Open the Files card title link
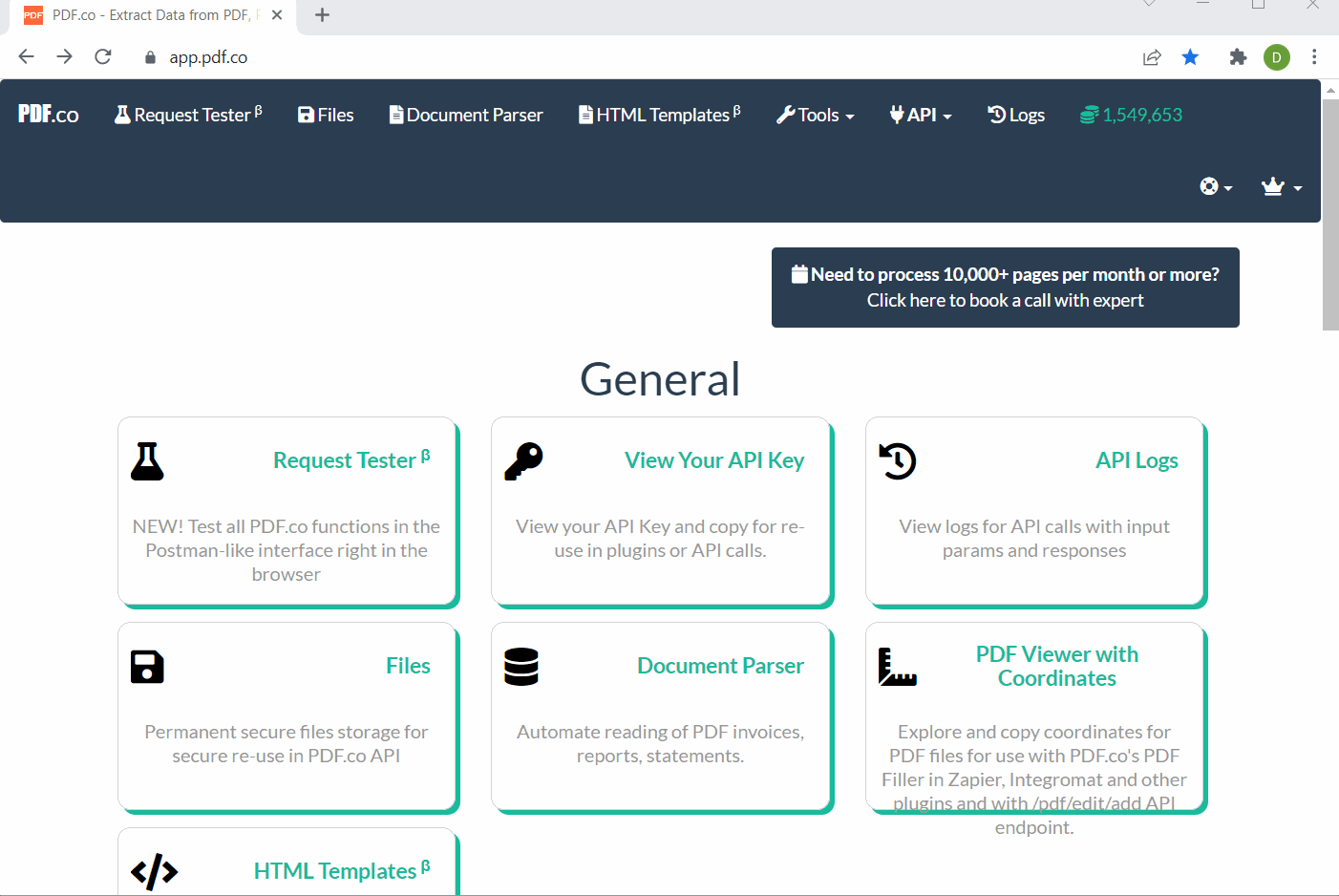This screenshot has height=896, width=1339. [408, 666]
